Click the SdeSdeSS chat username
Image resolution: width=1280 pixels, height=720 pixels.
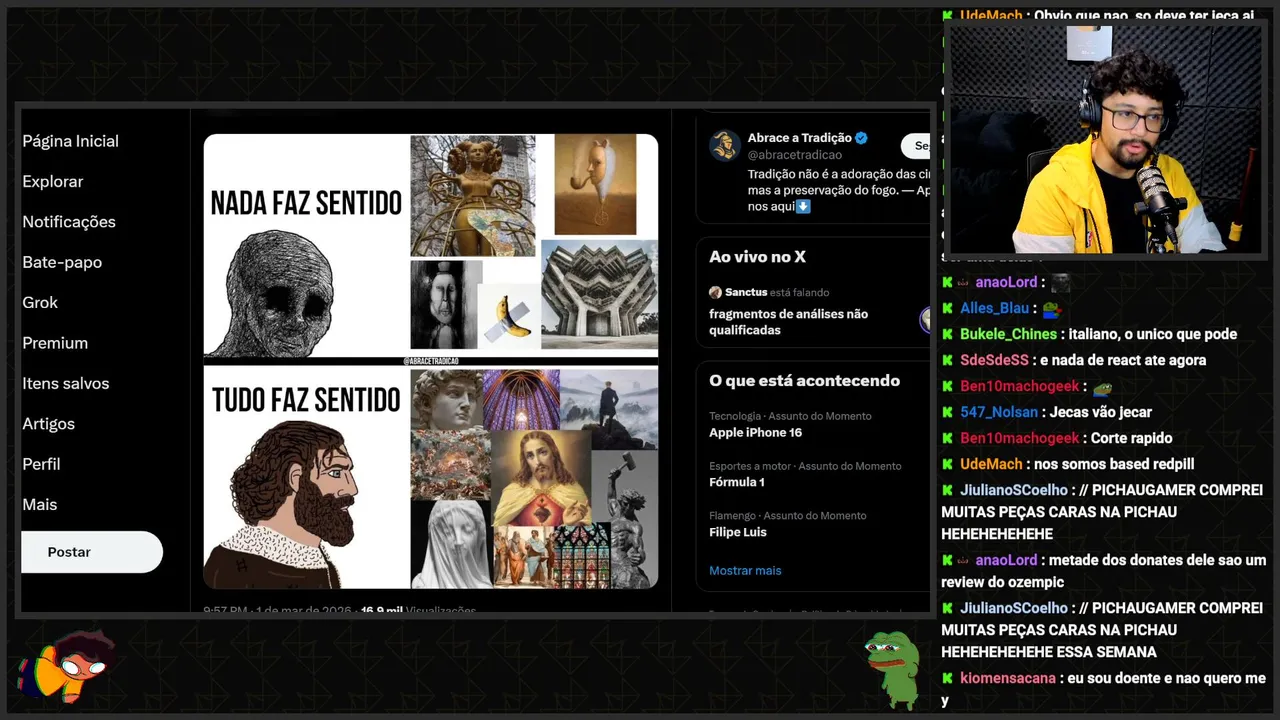pyautogui.click(x=994, y=360)
